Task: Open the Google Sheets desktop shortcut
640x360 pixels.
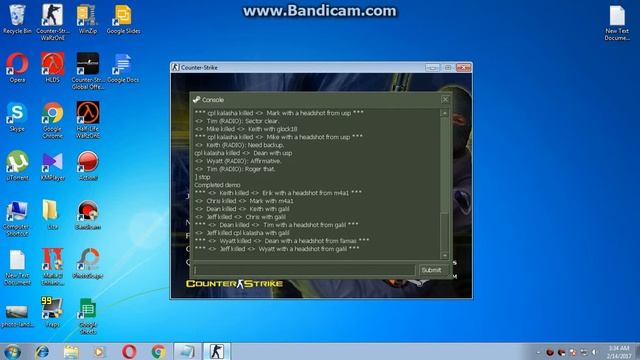Action: point(87,316)
